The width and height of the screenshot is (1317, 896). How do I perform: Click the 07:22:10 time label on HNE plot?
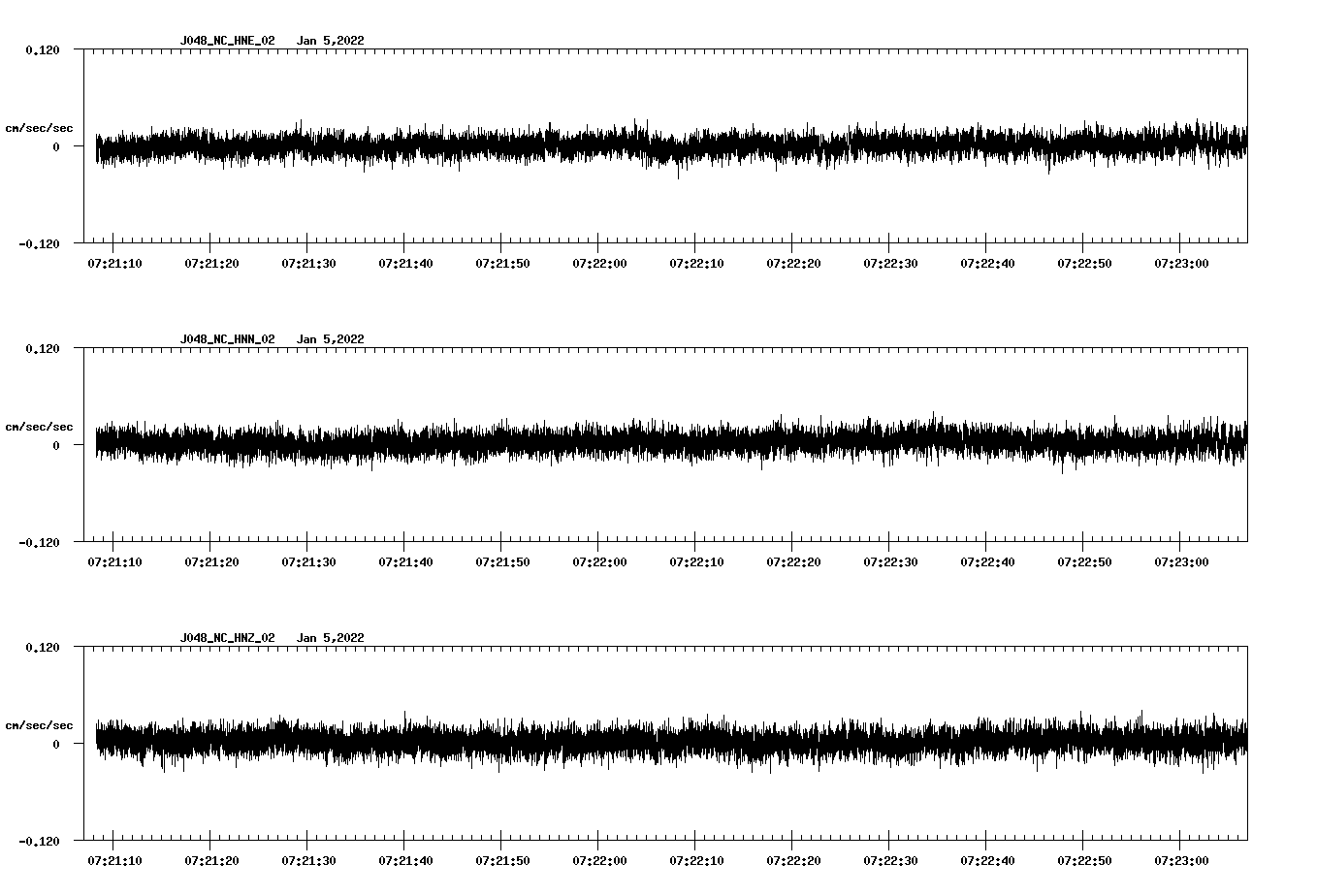point(696,263)
